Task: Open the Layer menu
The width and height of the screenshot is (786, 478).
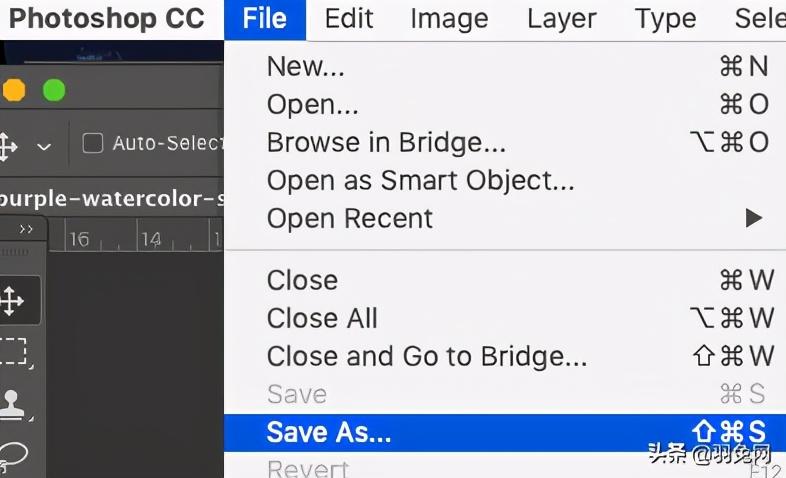Action: [561, 18]
